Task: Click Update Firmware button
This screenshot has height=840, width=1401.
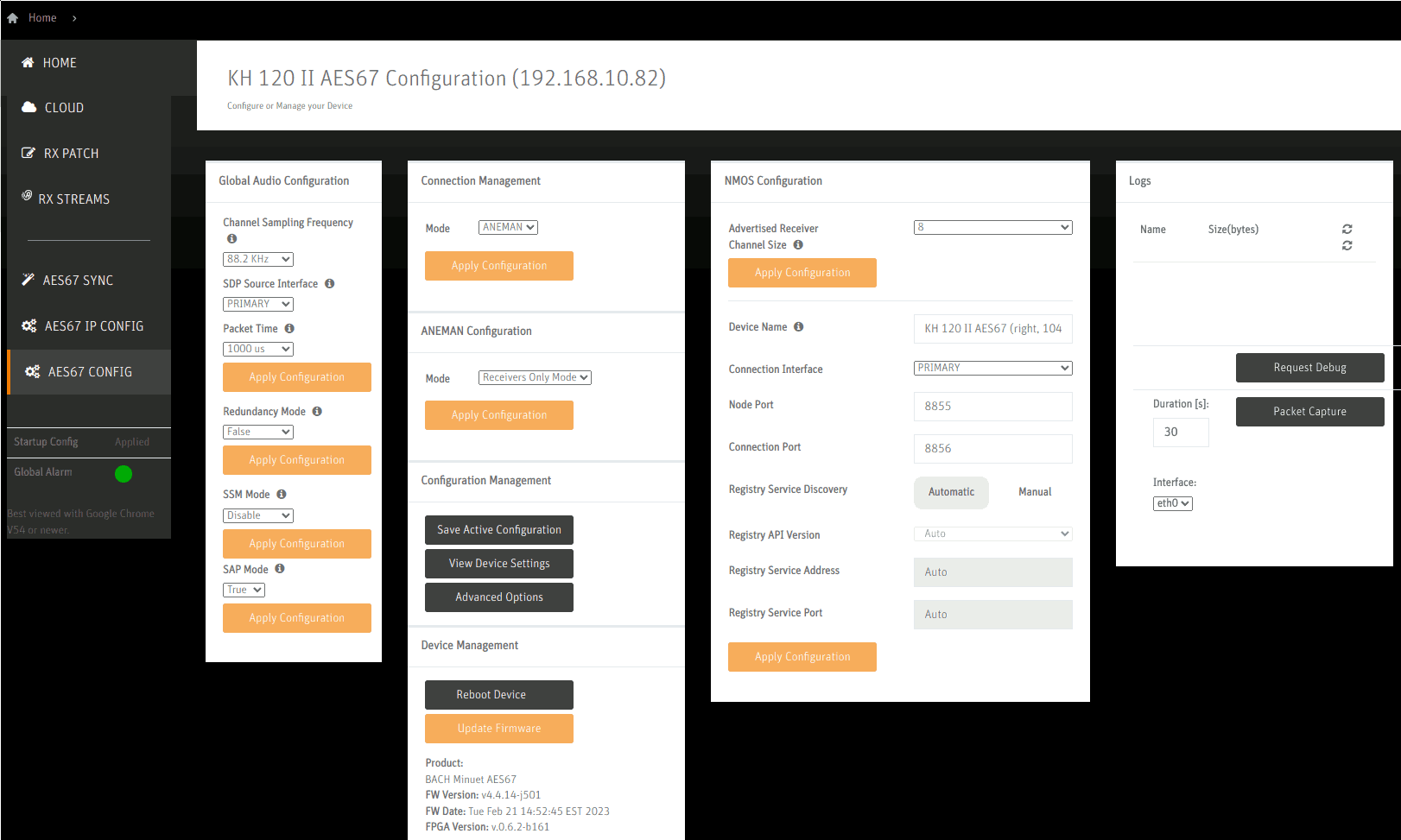Action: (499, 729)
